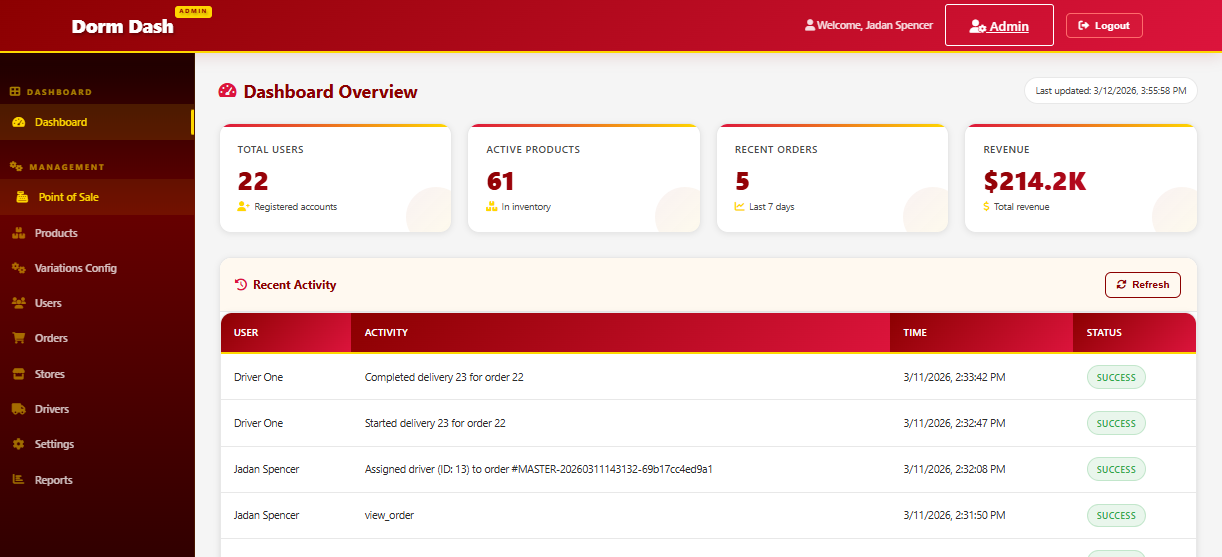The height and width of the screenshot is (557, 1222).
Task: Go to Products page
Action: [x=97, y=233]
